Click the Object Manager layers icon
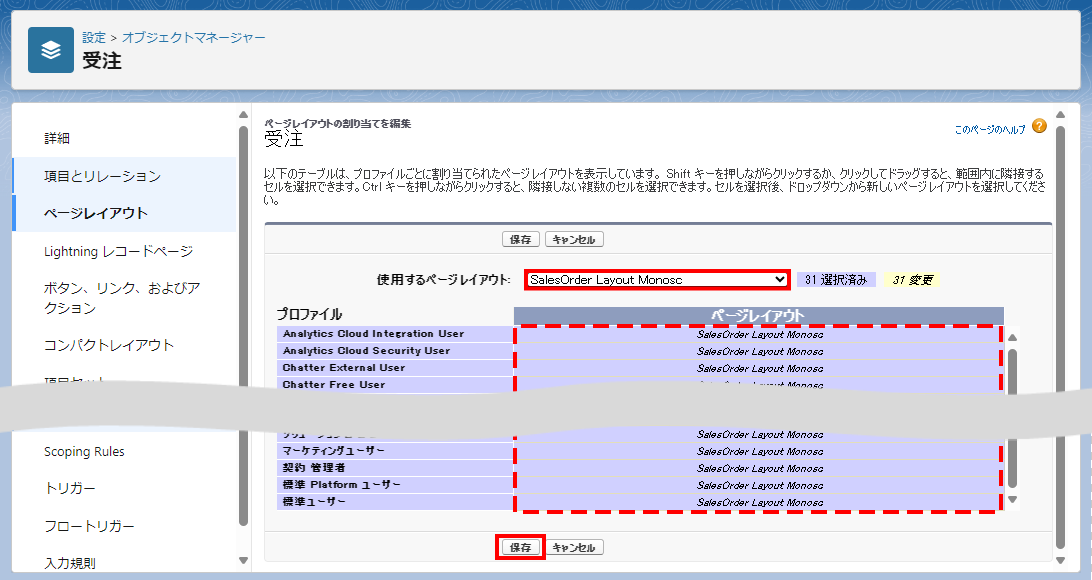Viewport: 1092px width, 580px height. (x=51, y=50)
